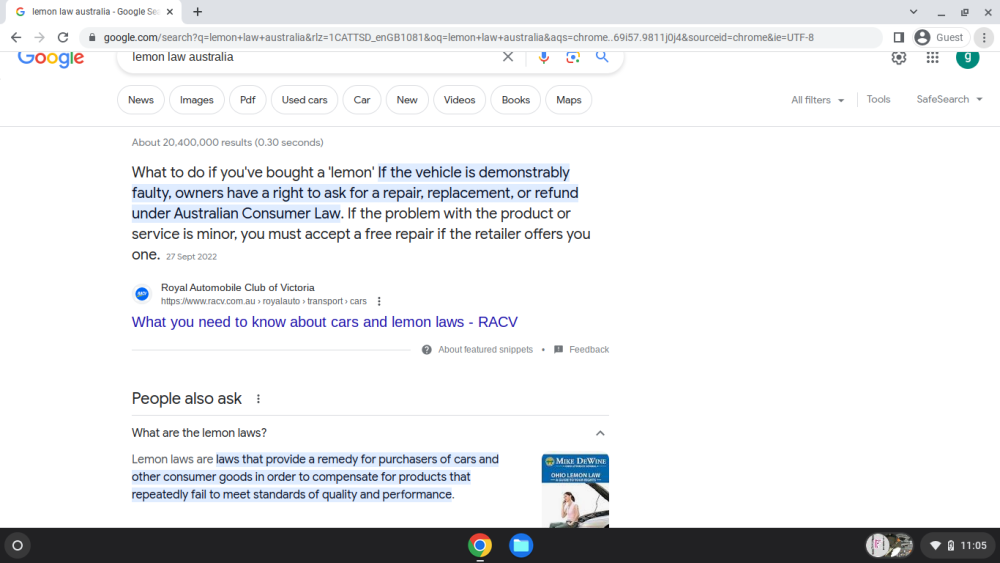Select the New filter chip
This screenshot has height=563, width=1000.
(x=407, y=100)
